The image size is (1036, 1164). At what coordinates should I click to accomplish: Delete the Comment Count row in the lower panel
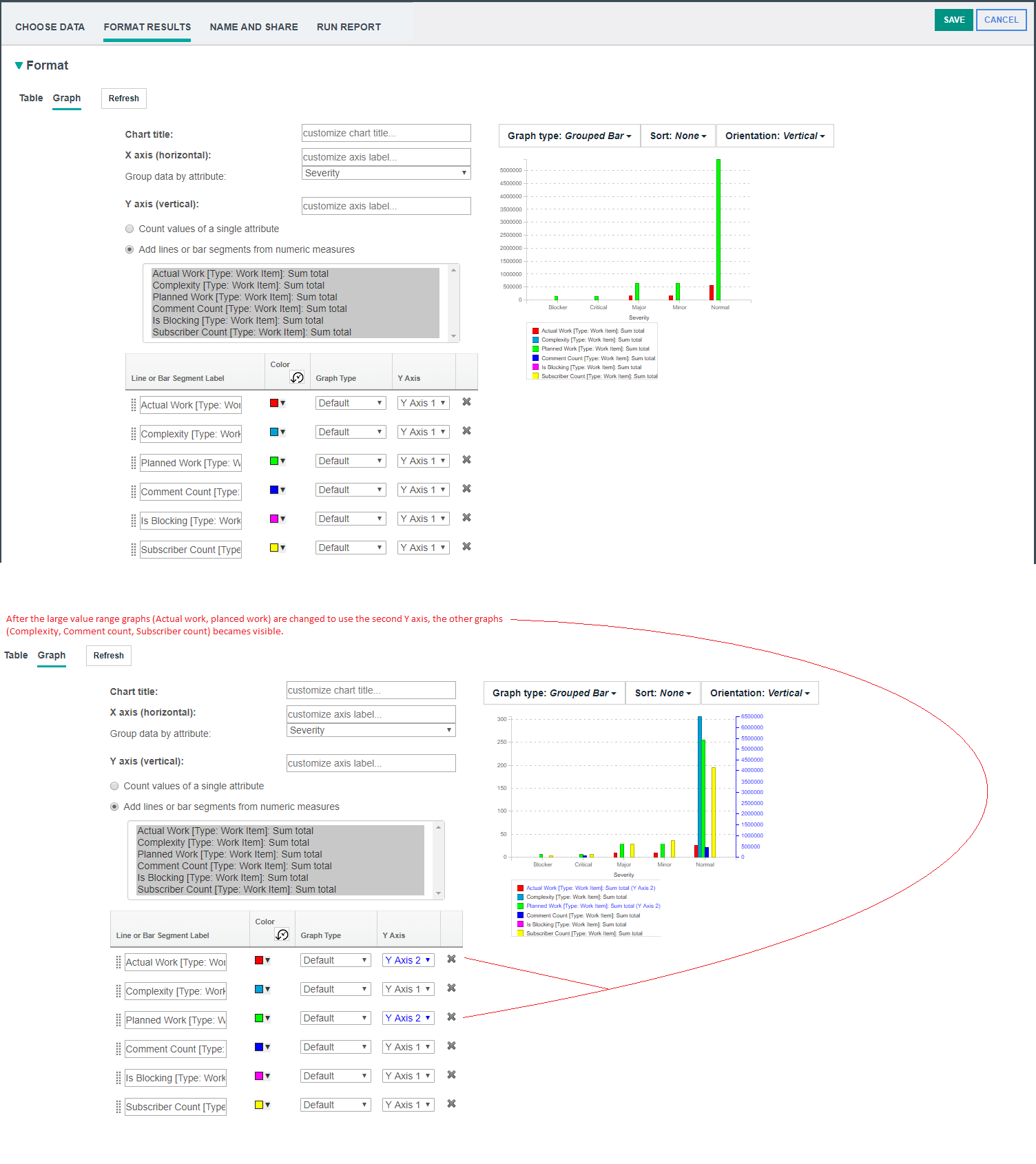point(451,1046)
